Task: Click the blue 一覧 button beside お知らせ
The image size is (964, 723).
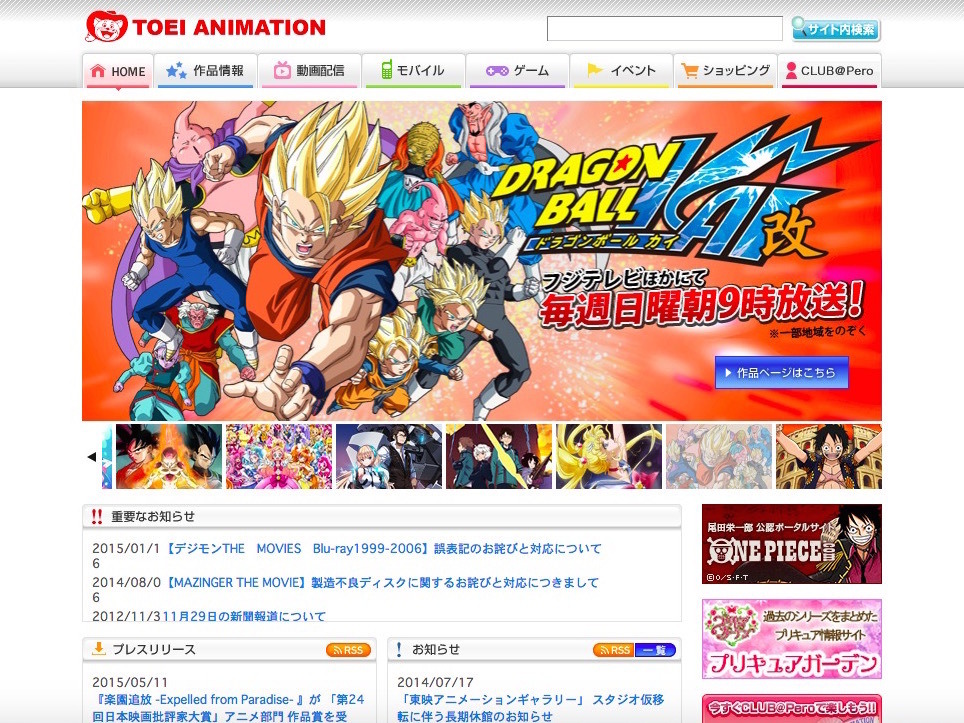Action: (x=657, y=649)
